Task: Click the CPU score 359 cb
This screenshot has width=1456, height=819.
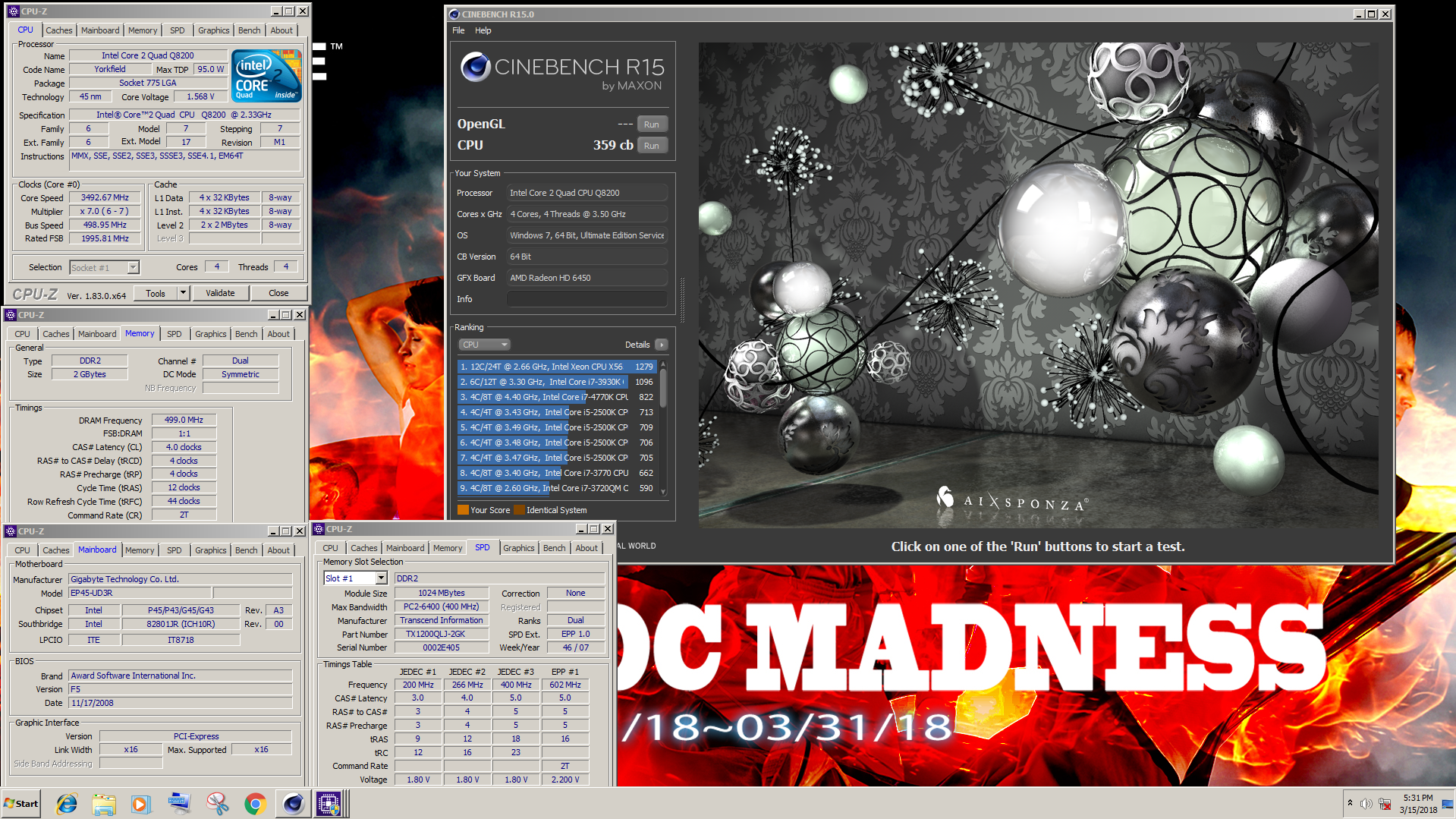Action: pyautogui.click(x=612, y=145)
